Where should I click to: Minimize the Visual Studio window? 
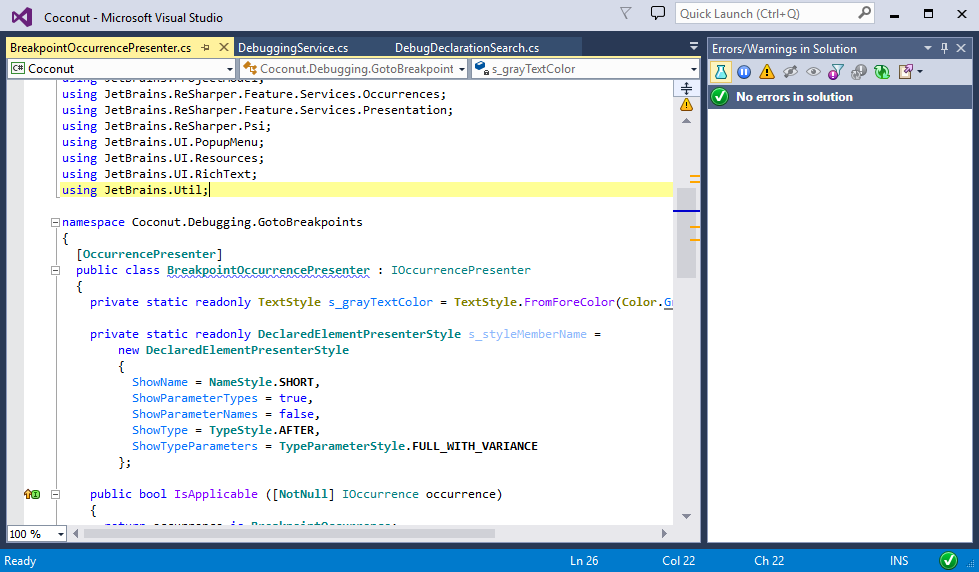click(895, 14)
